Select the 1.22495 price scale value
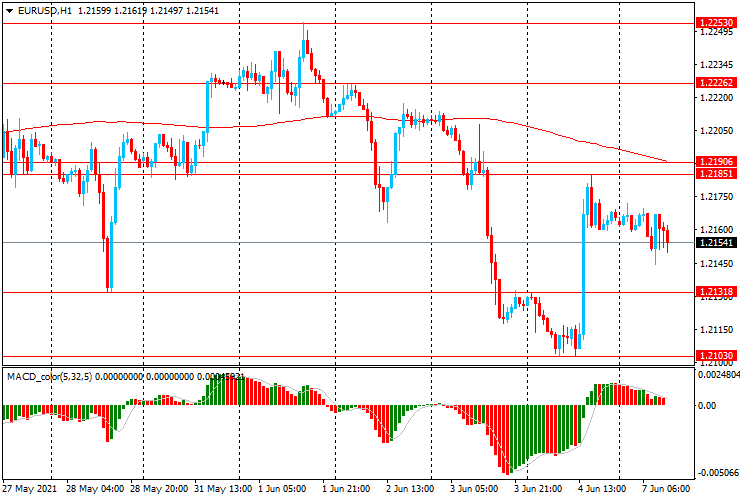740x500 pixels. tap(716, 32)
